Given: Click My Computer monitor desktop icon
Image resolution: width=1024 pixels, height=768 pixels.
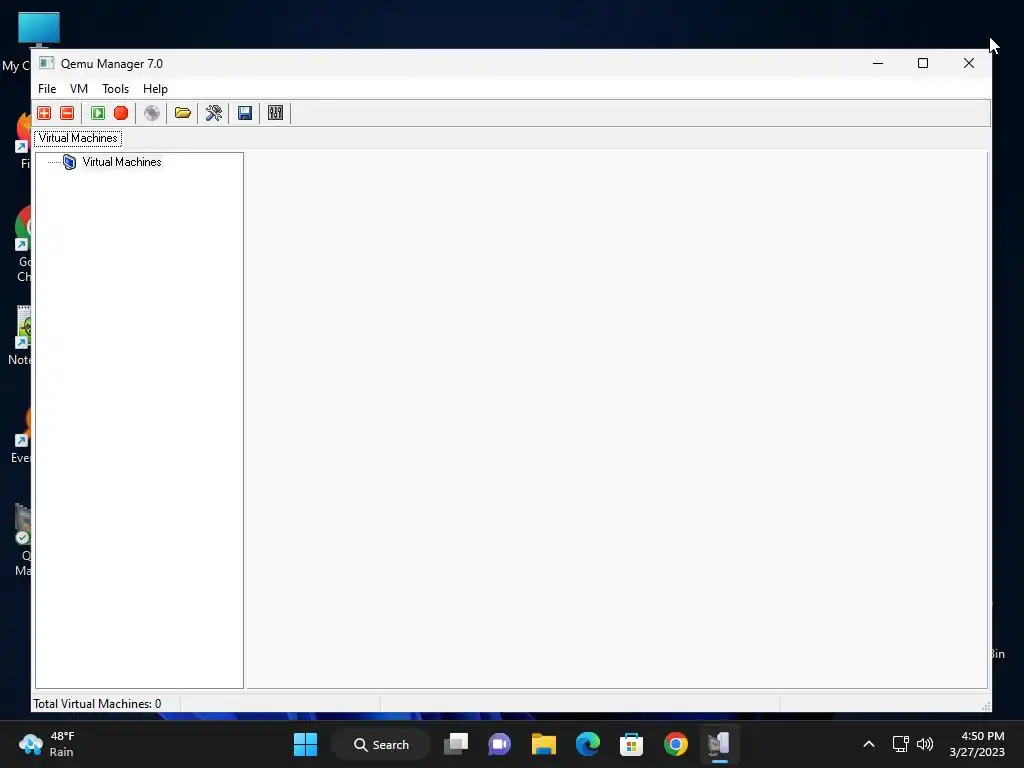Looking at the screenshot, I should (39, 30).
